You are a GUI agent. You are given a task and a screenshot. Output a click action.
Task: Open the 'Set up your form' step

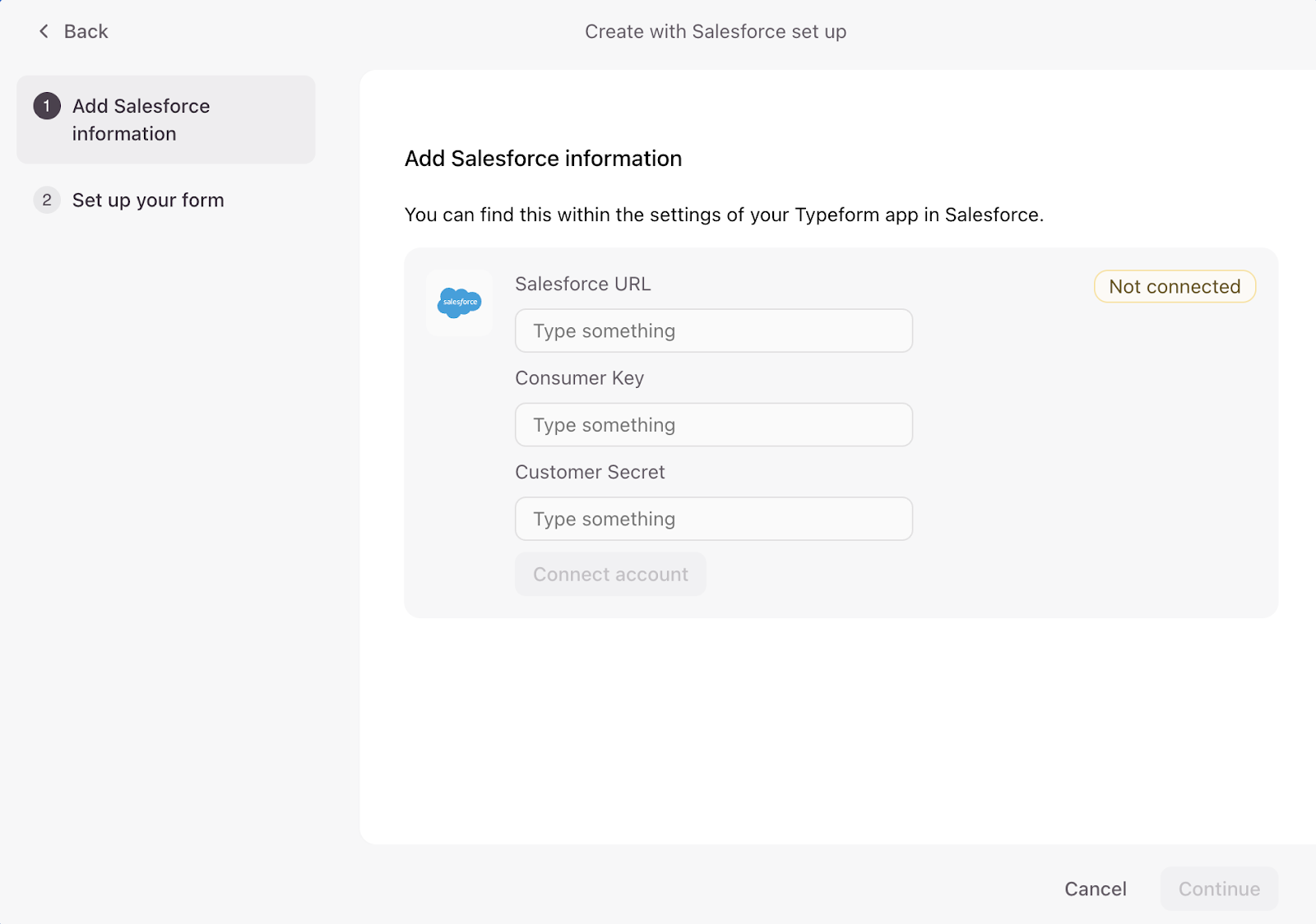tap(148, 200)
